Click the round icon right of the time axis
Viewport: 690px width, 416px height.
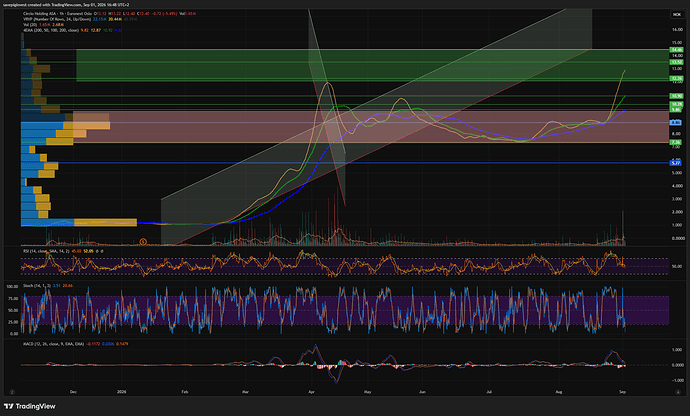(678, 391)
